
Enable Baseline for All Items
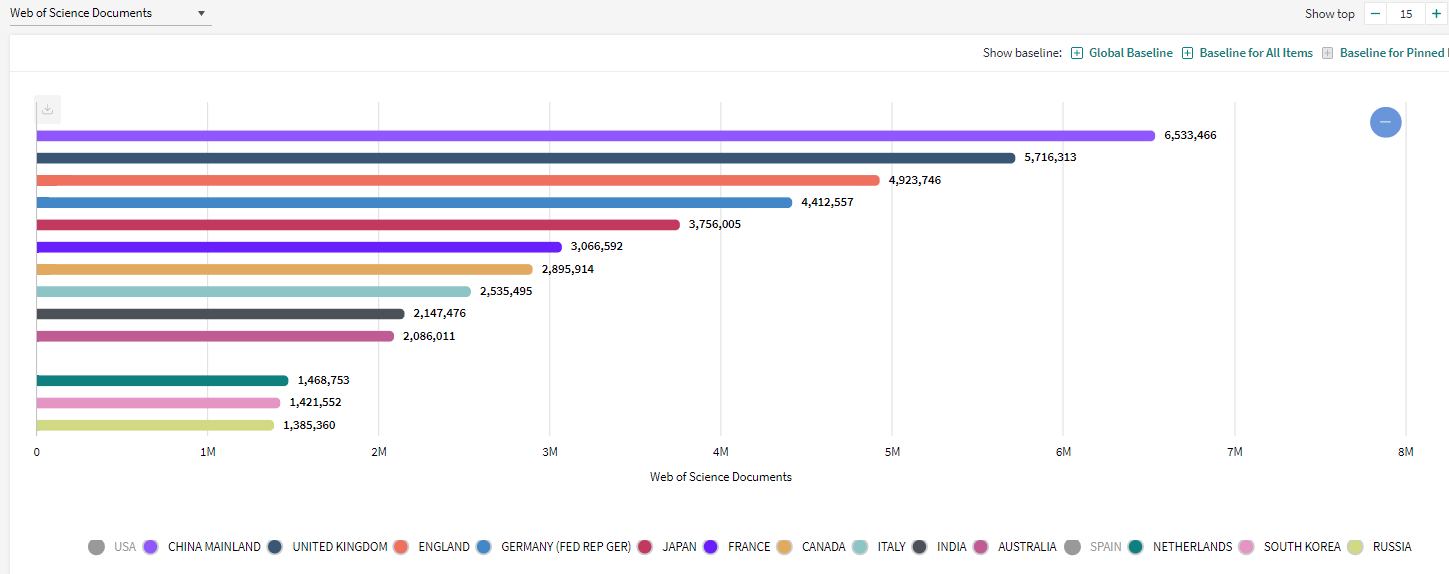pyautogui.click(x=1247, y=53)
